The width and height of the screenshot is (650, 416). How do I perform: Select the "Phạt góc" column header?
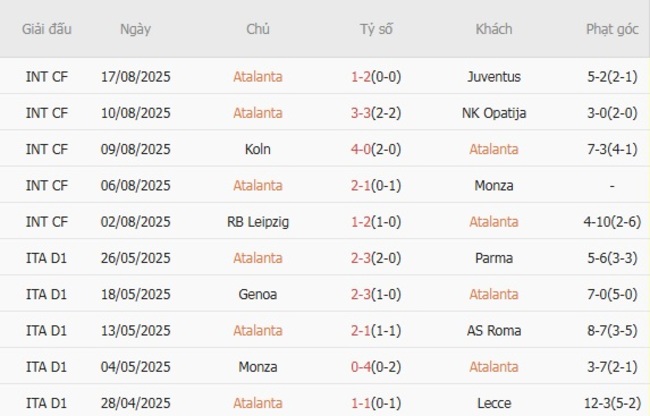click(612, 29)
